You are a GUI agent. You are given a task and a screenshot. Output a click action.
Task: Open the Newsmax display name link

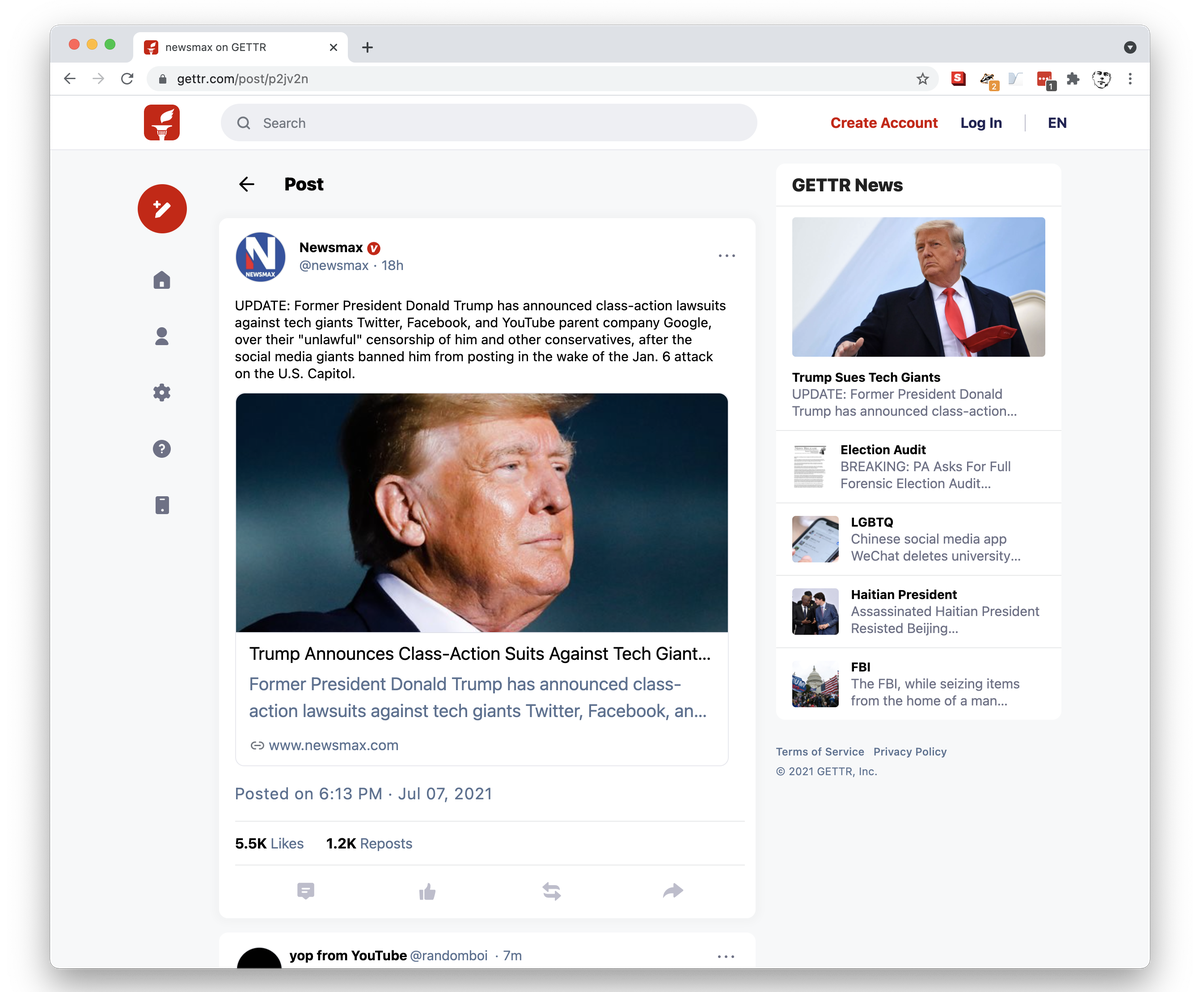pos(330,247)
